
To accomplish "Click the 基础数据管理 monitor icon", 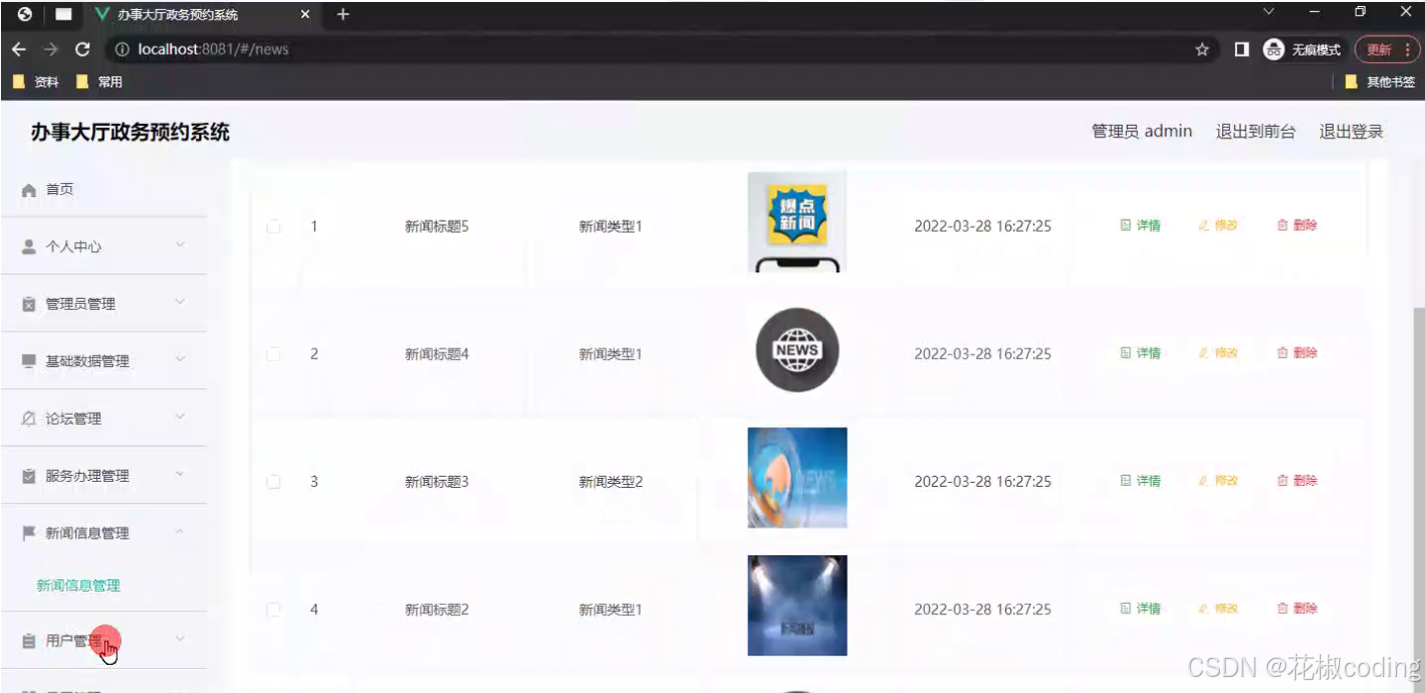I will pos(29,361).
